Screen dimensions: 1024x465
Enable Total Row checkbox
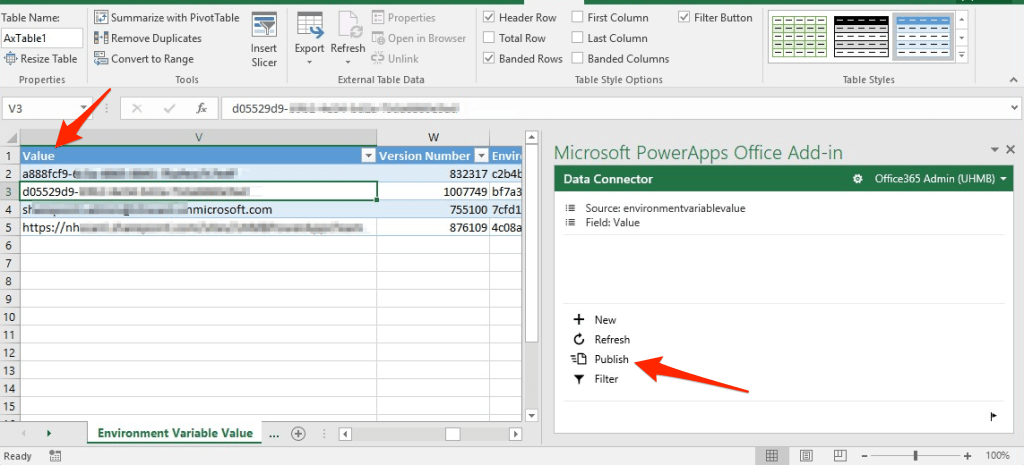489,38
